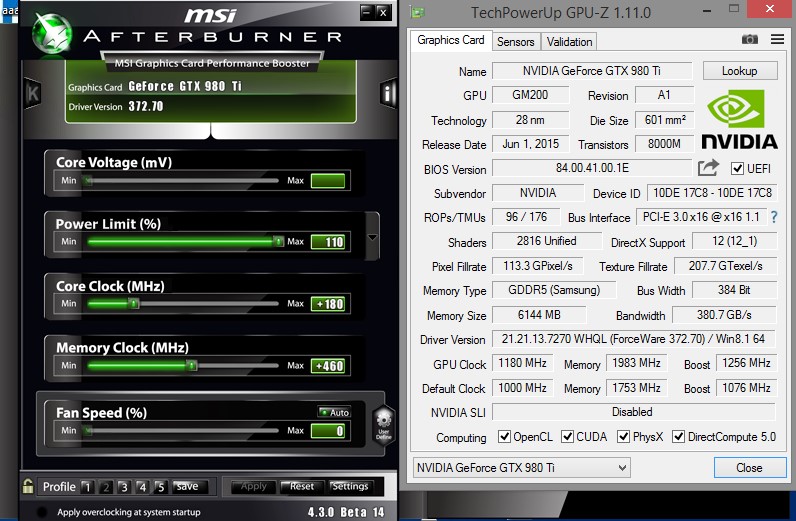Click the Reset button in Afterburner
Viewport: 796px width, 521px height.
tap(302, 486)
